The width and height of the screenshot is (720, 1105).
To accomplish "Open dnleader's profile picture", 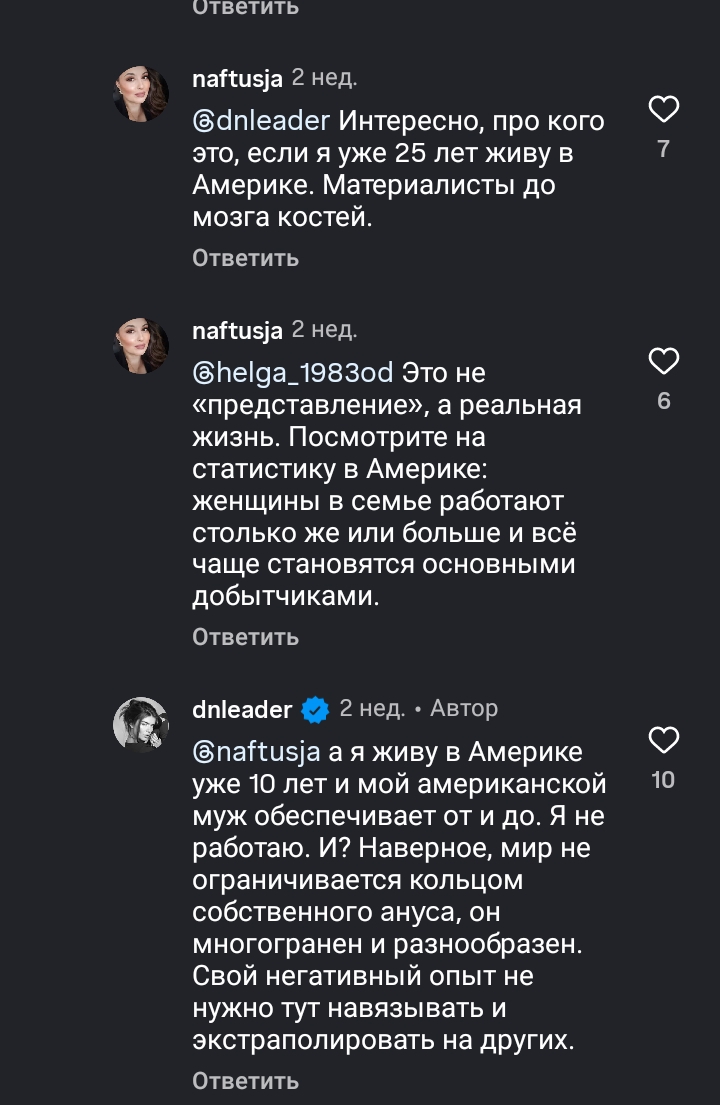I will (141, 724).
